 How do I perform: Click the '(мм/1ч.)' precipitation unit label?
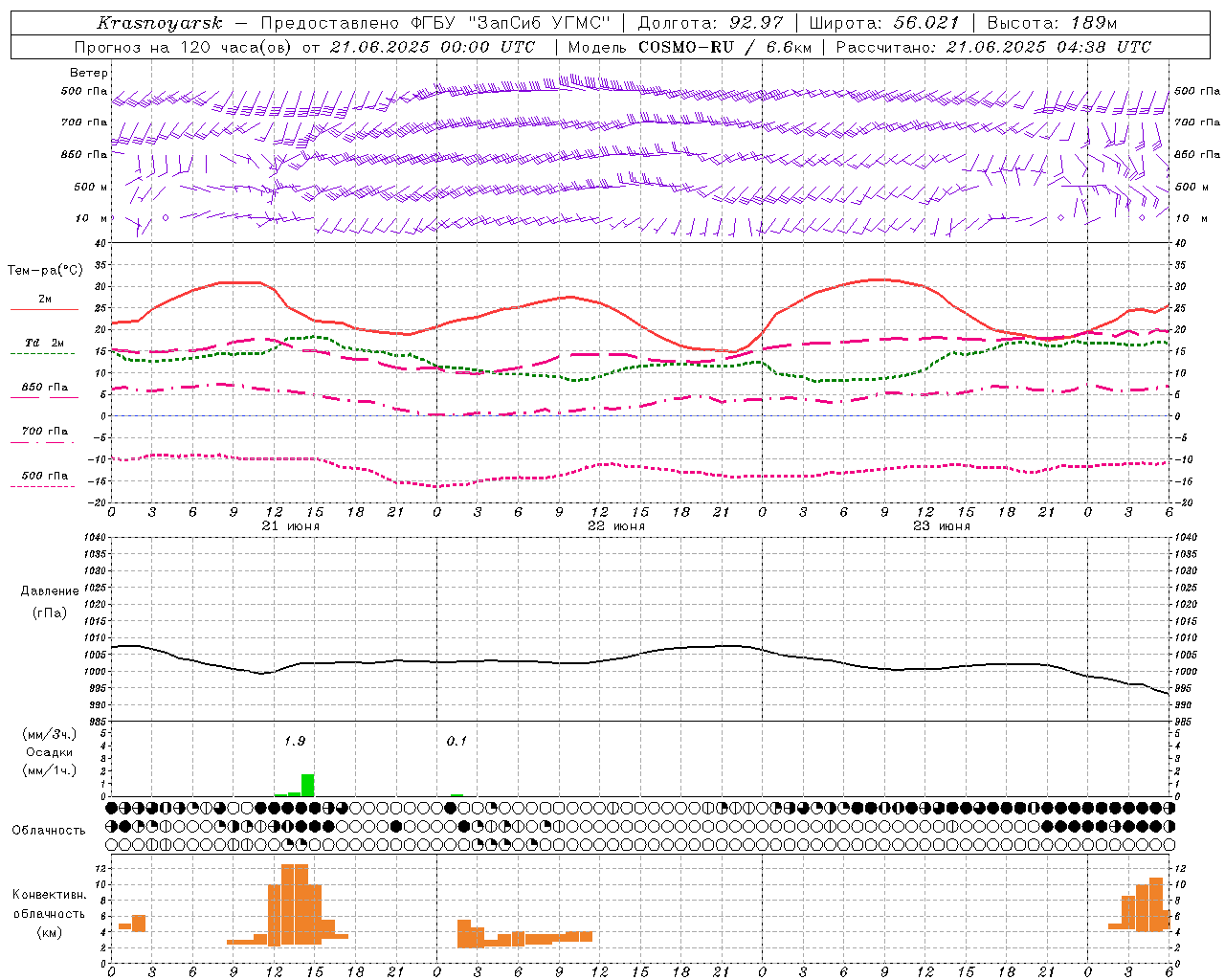pos(49,770)
